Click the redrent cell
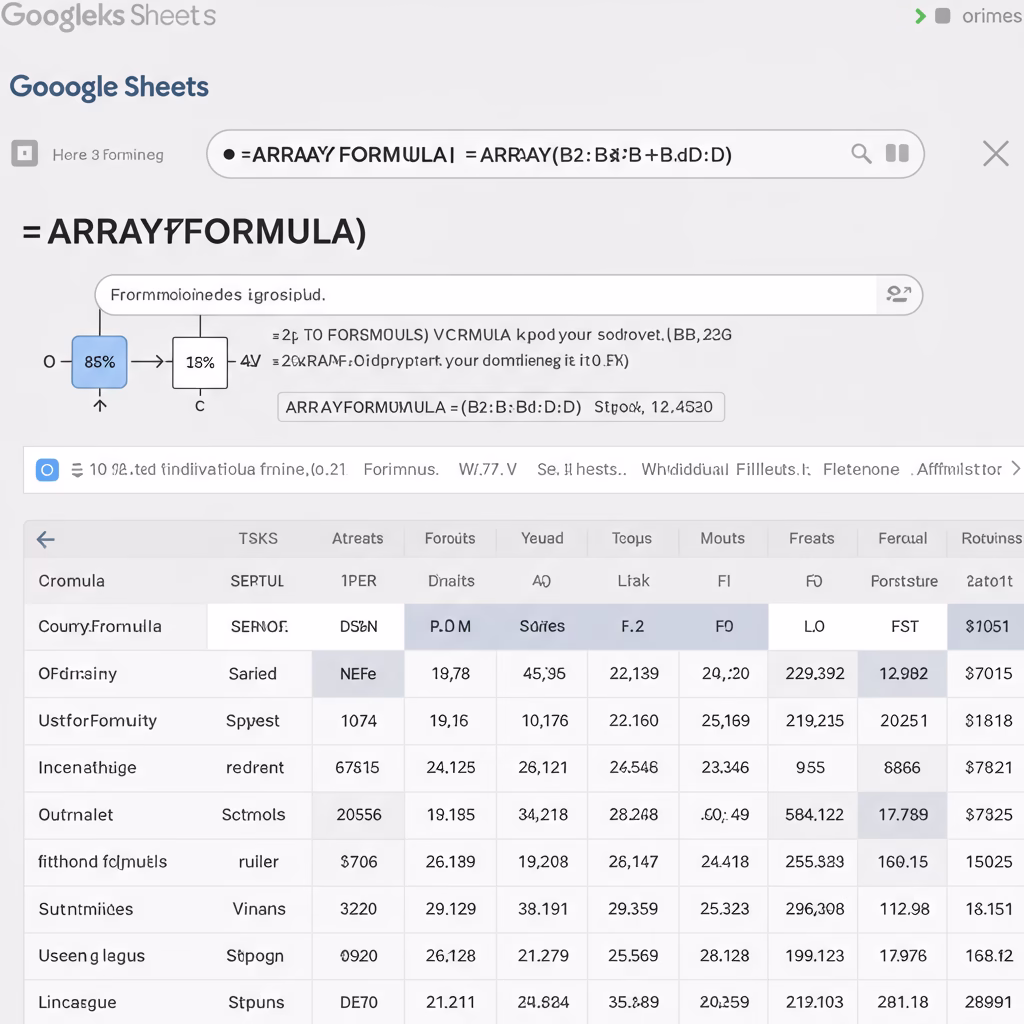 coord(255,768)
